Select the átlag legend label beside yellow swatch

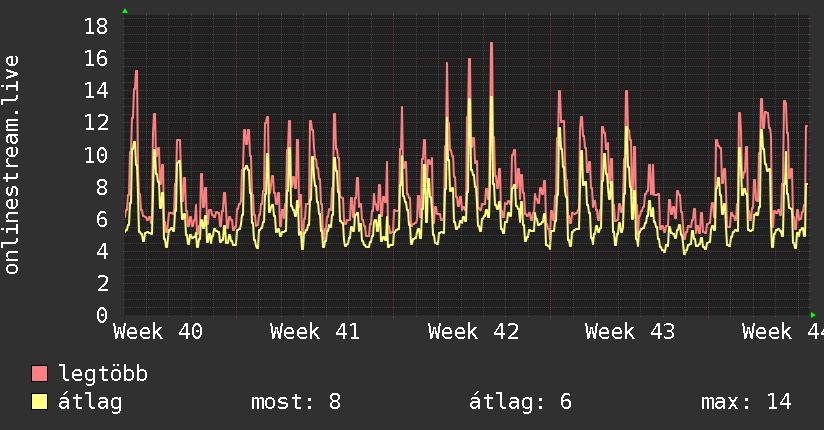click(90, 402)
